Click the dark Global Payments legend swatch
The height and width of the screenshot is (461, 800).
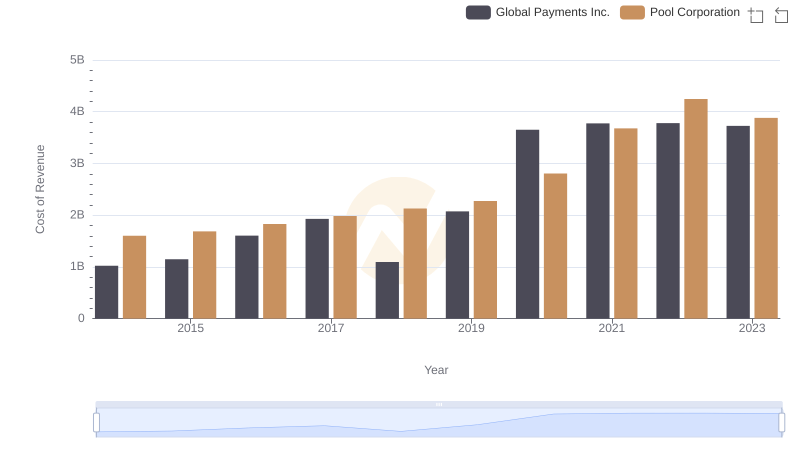(478, 12)
